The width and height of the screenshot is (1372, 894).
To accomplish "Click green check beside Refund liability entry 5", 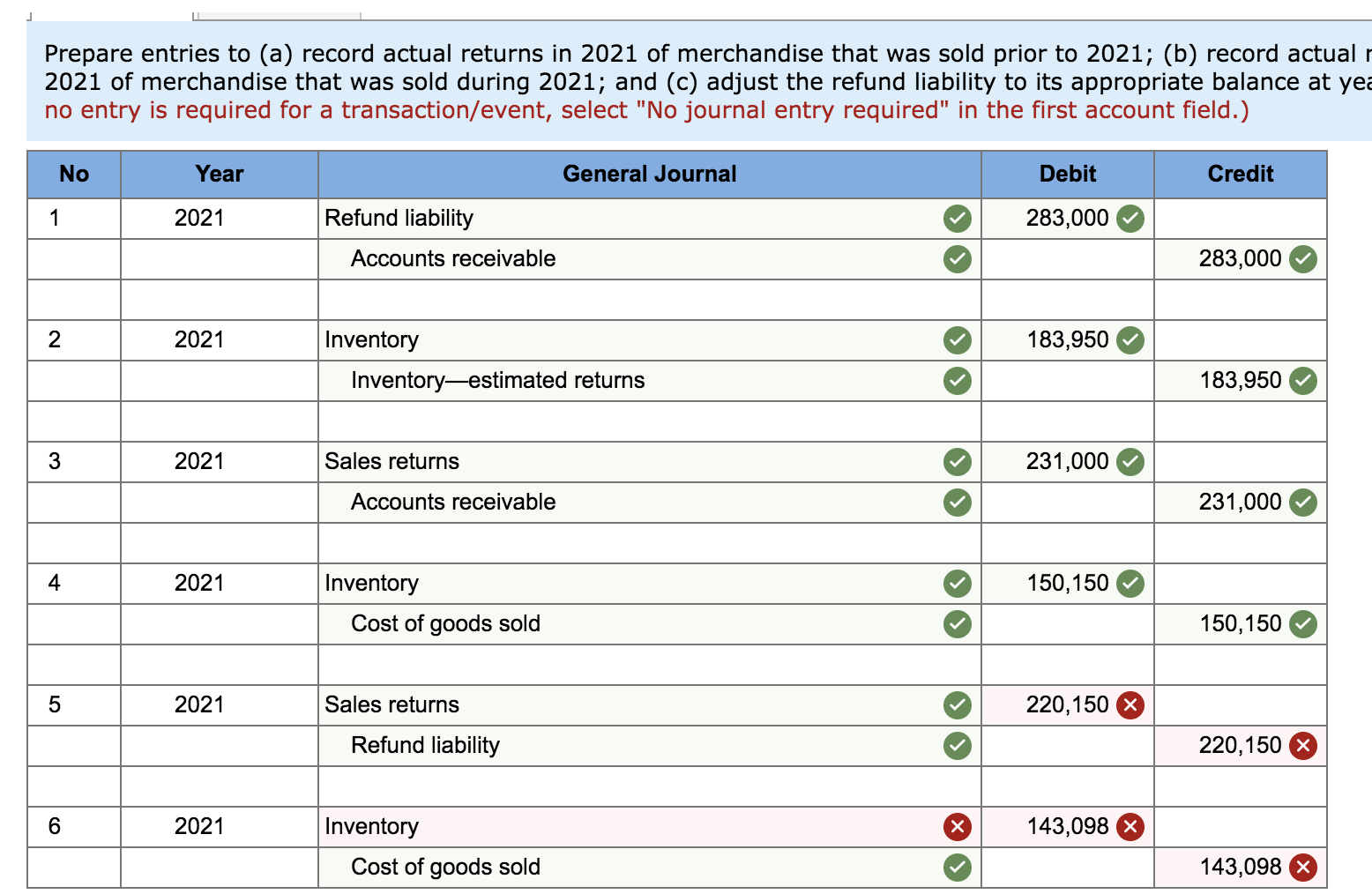I will pyautogui.click(x=957, y=745).
